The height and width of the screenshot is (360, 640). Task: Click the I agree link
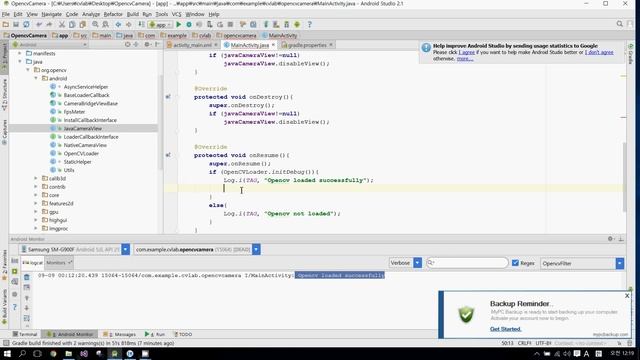(467, 52)
